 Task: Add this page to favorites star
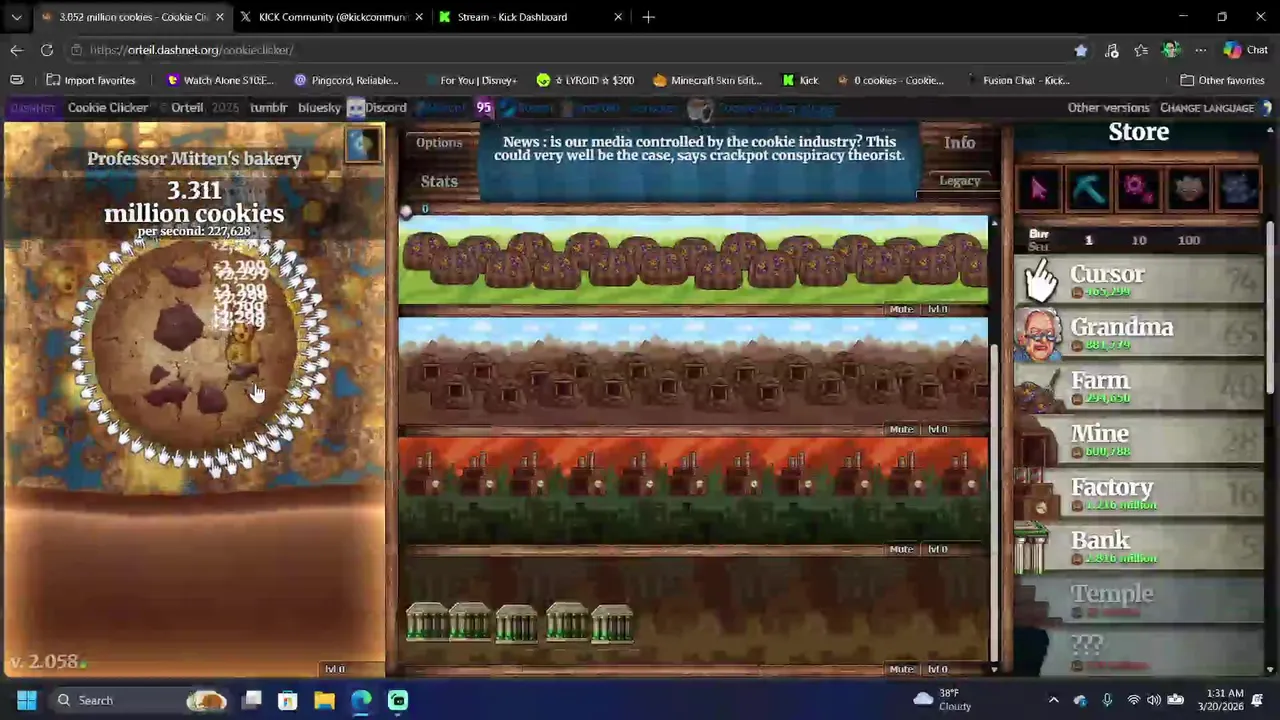[1081, 50]
